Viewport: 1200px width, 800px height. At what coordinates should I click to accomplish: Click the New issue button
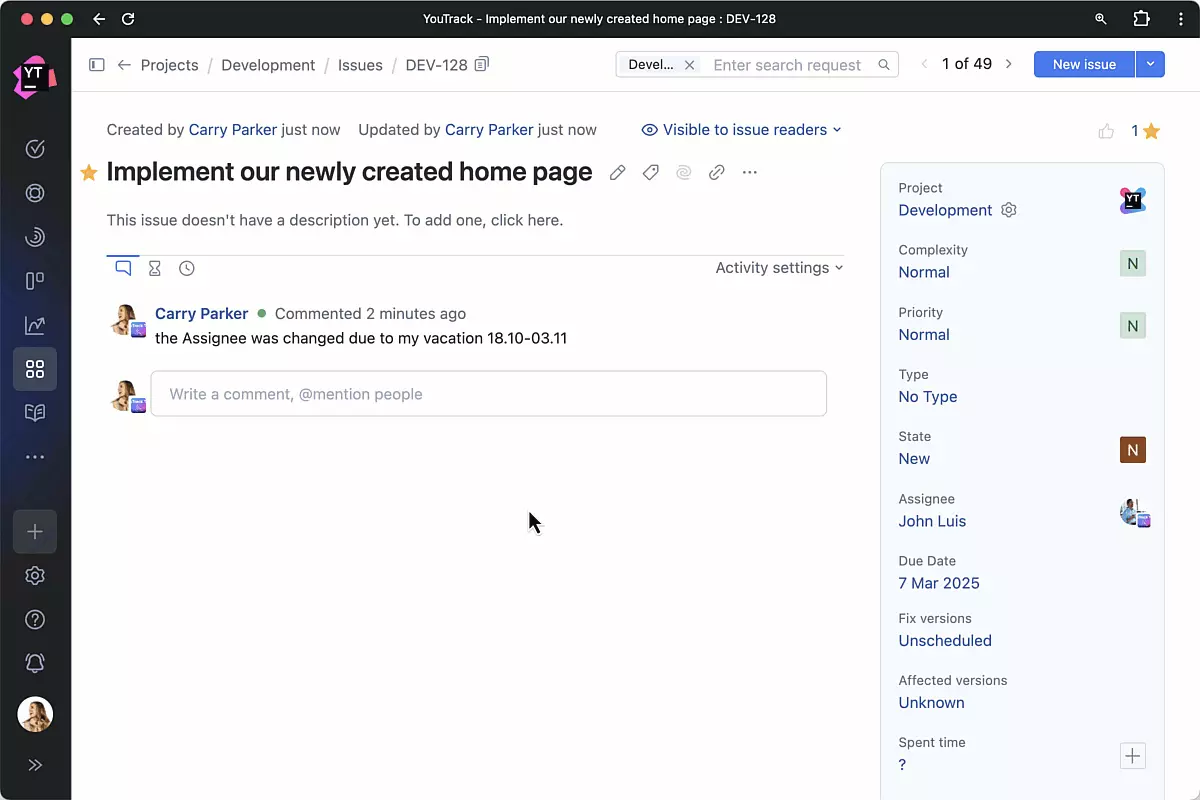coord(1084,64)
